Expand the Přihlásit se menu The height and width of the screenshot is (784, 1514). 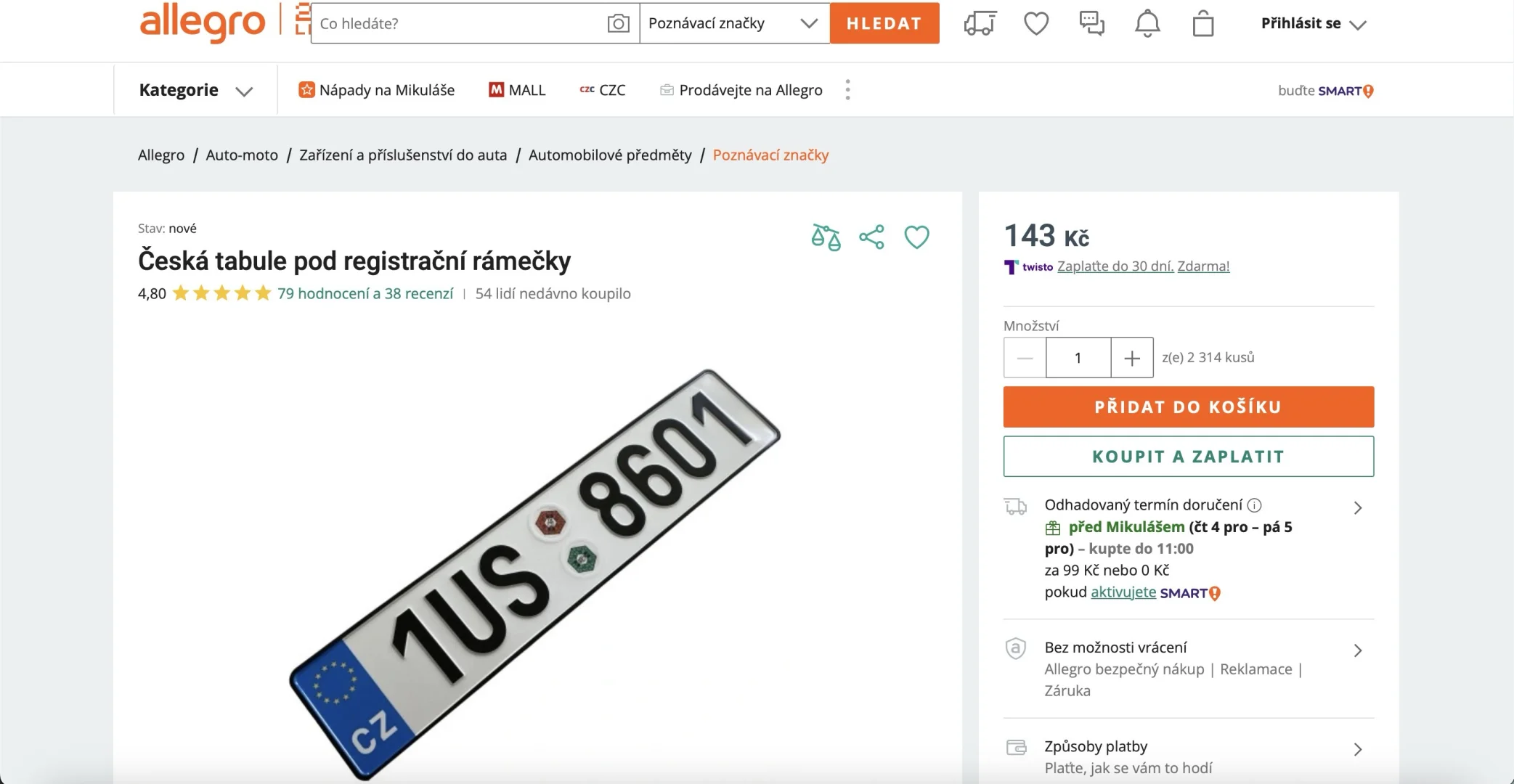click(1313, 23)
